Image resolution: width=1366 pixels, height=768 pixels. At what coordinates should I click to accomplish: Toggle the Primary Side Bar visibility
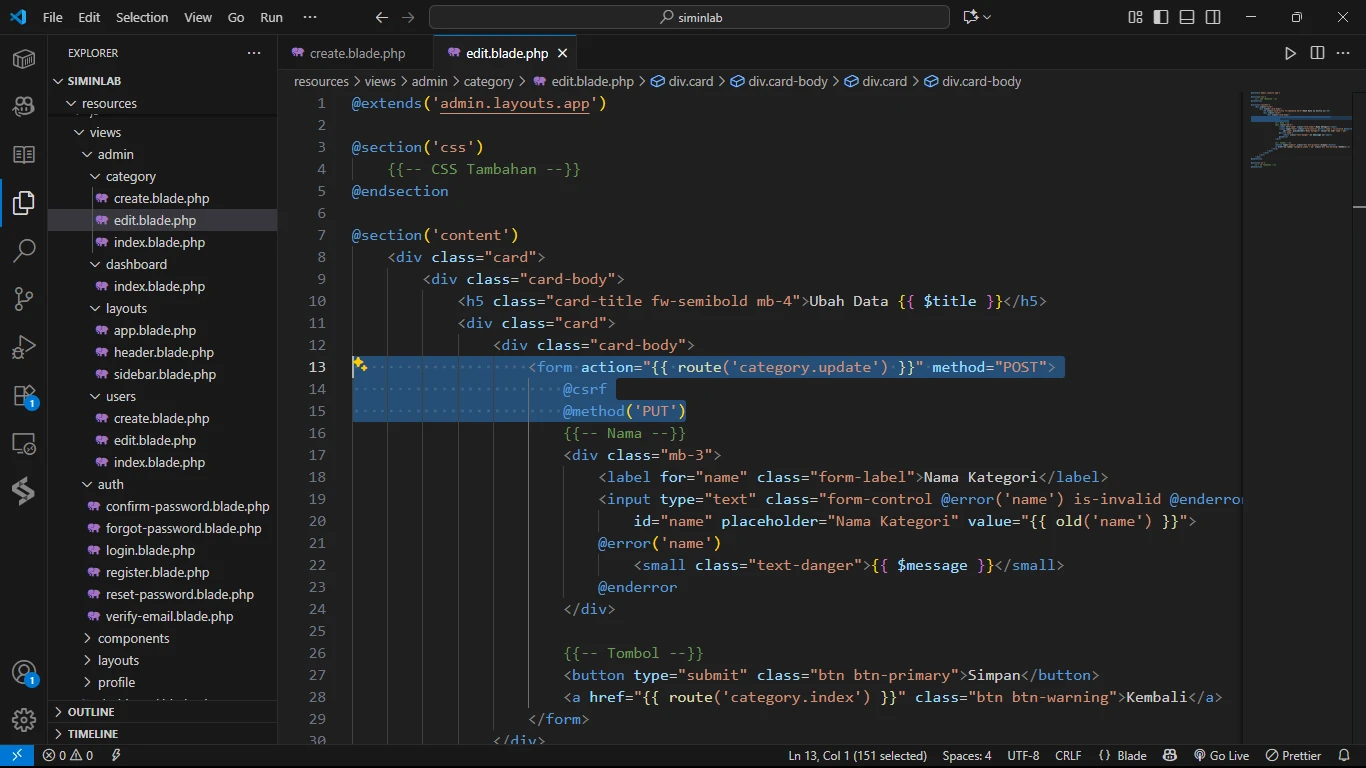click(x=1161, y=17)
